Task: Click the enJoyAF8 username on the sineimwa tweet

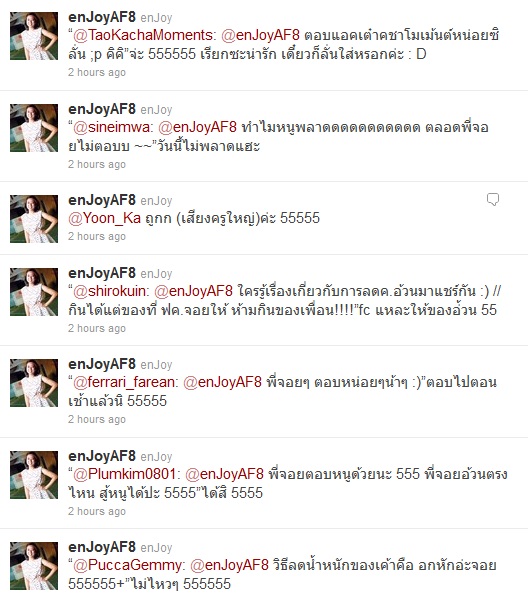Action: (102, 110)
